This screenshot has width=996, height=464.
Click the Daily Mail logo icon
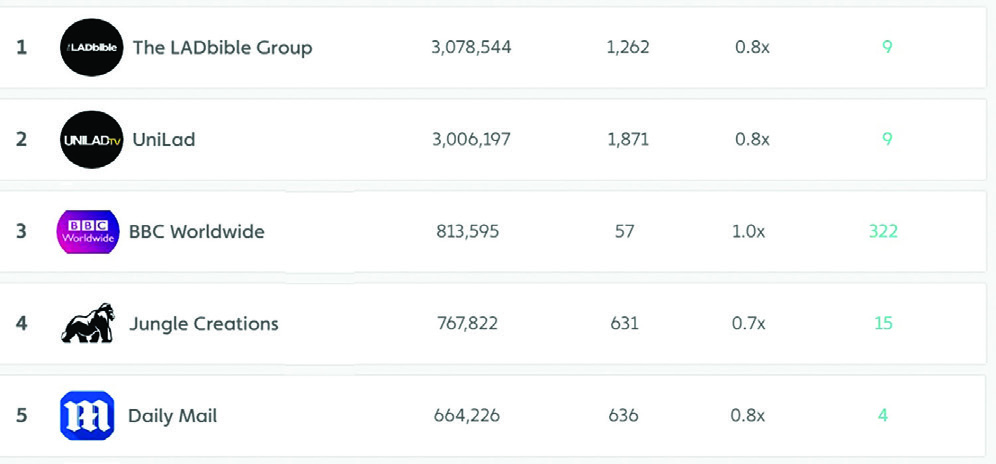pyautogui.click(x=88, y=416)
